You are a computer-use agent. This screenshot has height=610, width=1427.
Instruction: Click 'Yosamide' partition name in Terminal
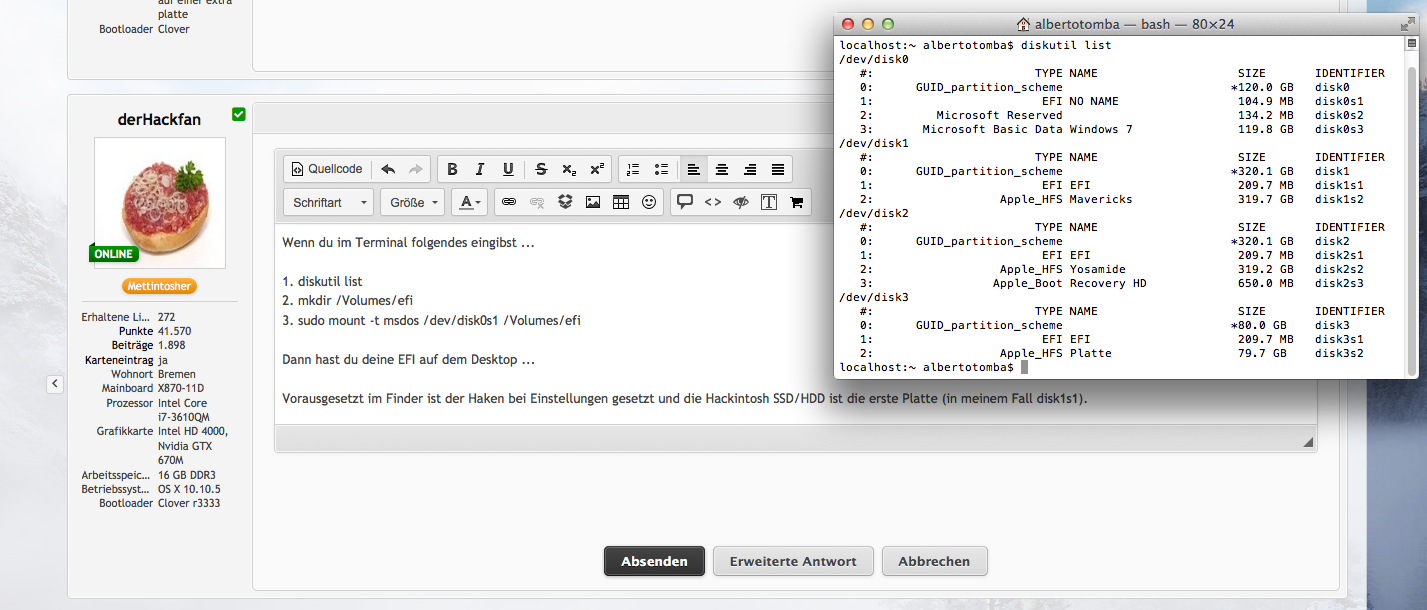click(x=1097, y=269)
